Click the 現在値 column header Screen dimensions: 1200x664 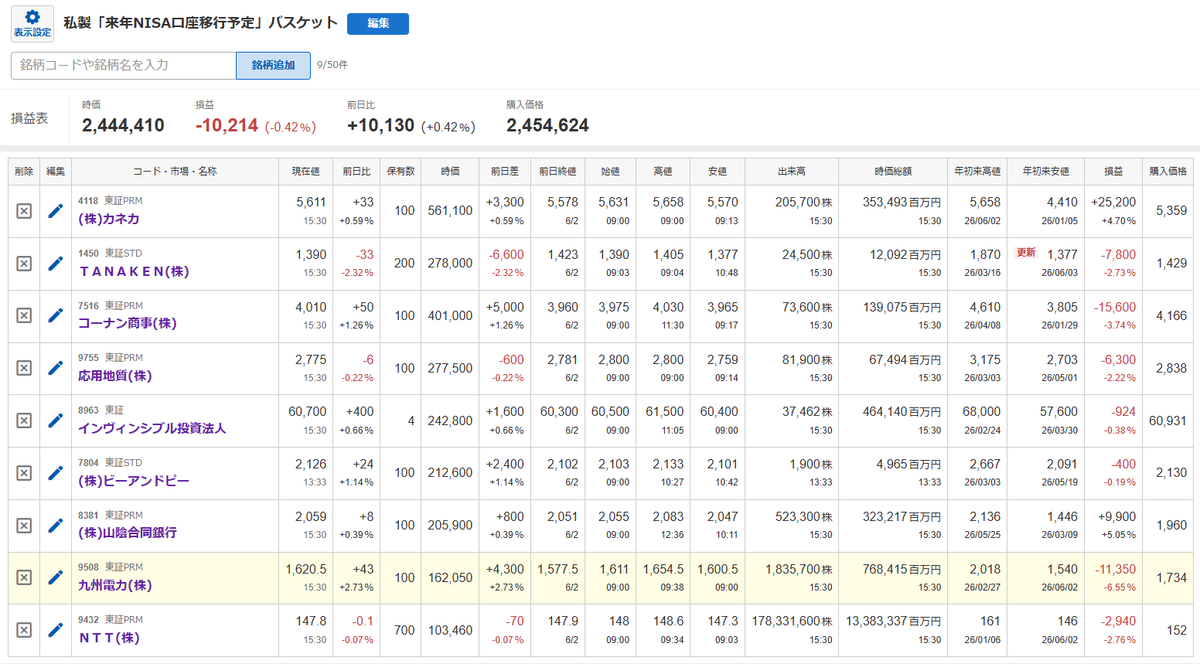tap(305, 171)
